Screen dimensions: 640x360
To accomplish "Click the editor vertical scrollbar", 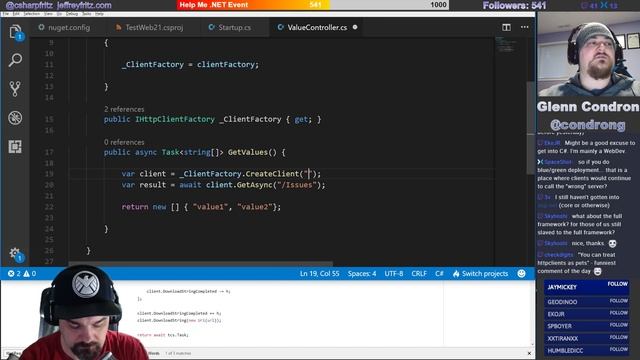I will (530, 127).
